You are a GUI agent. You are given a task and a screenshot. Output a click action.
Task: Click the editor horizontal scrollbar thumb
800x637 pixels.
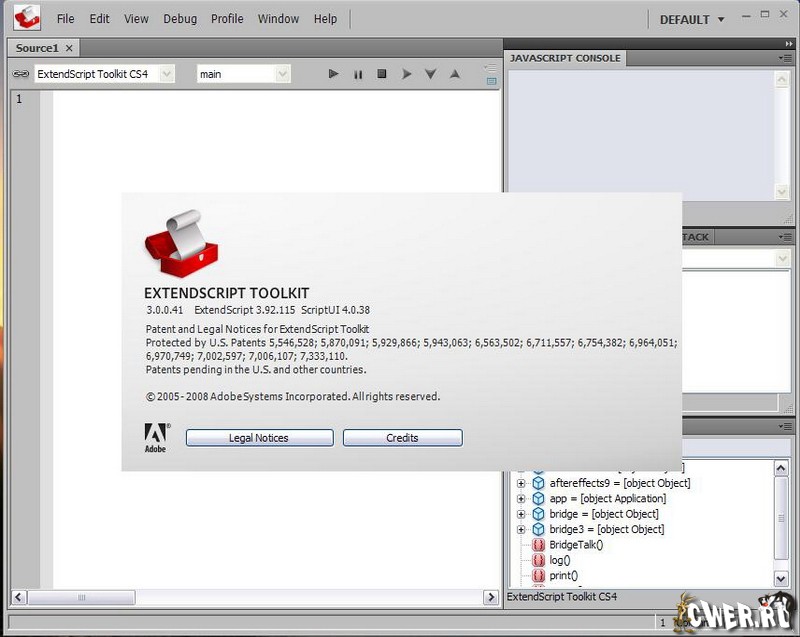point(82,597)
